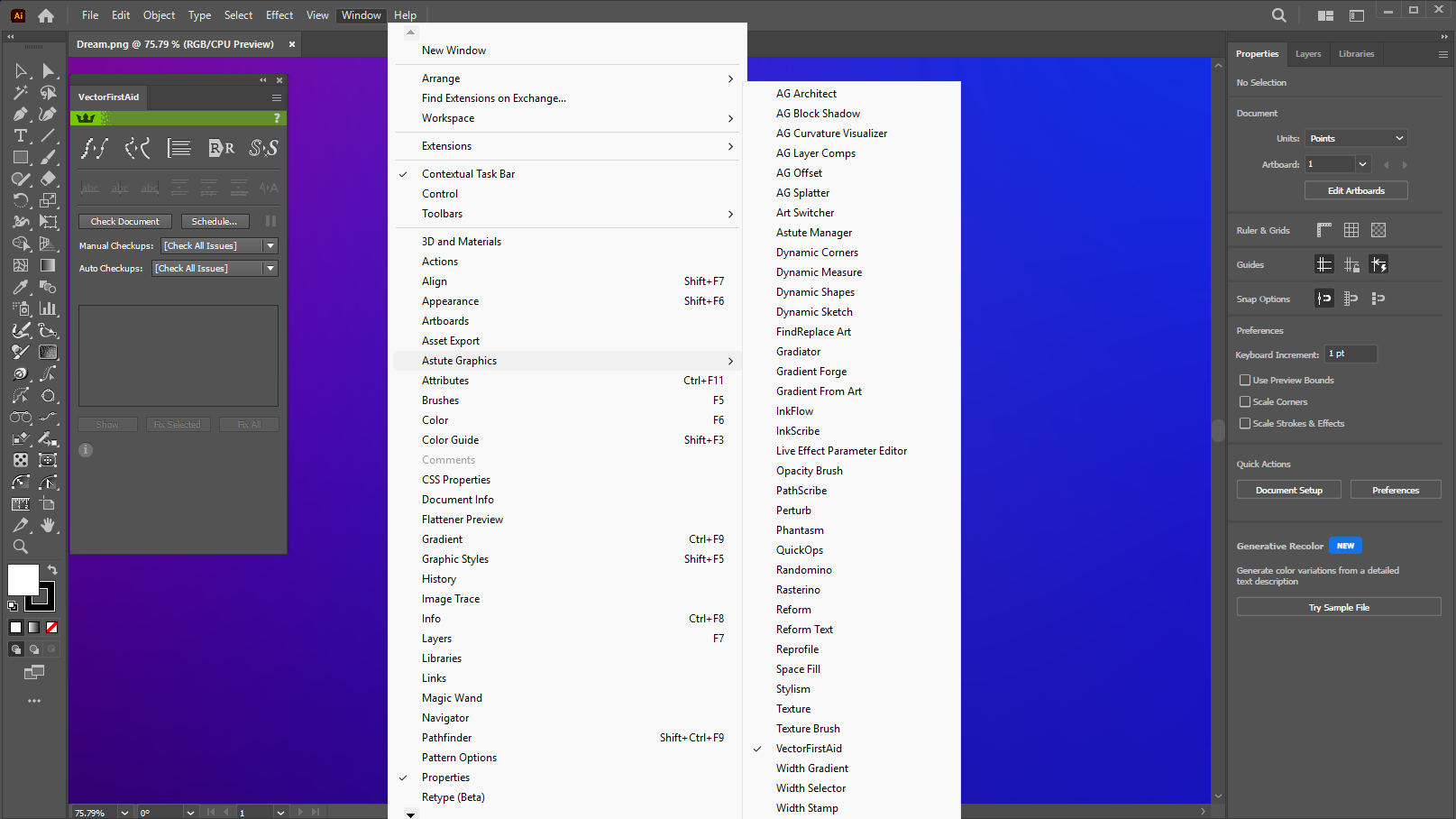Image resolution: width=1456 pixels, height=819 pixels.
Task: Click Preferences quick action button
Action: click(1396, 490)
